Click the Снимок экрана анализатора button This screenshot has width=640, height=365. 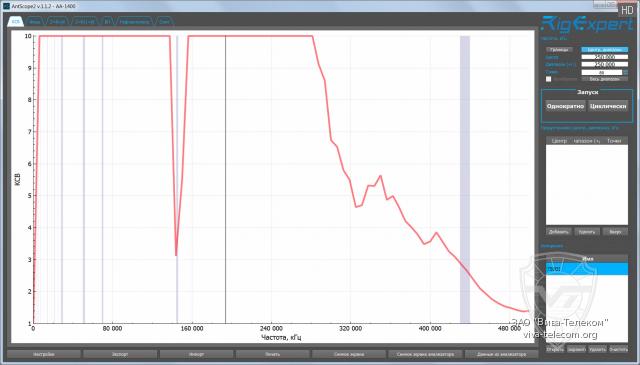coord(425,354)
